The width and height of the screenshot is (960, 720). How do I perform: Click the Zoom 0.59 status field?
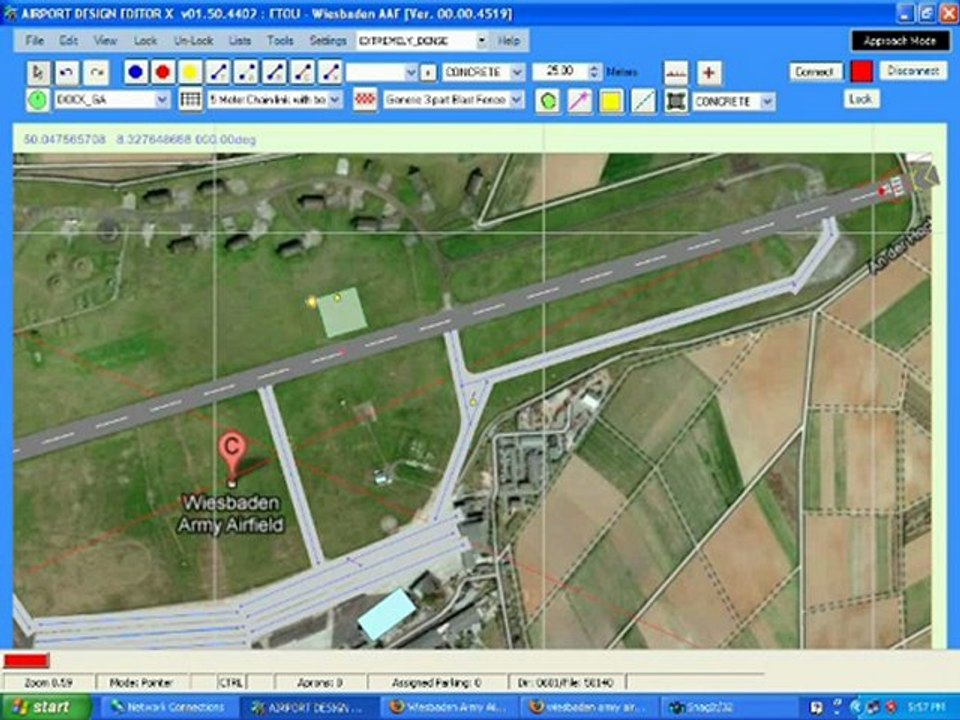click(x=49, y=682)
